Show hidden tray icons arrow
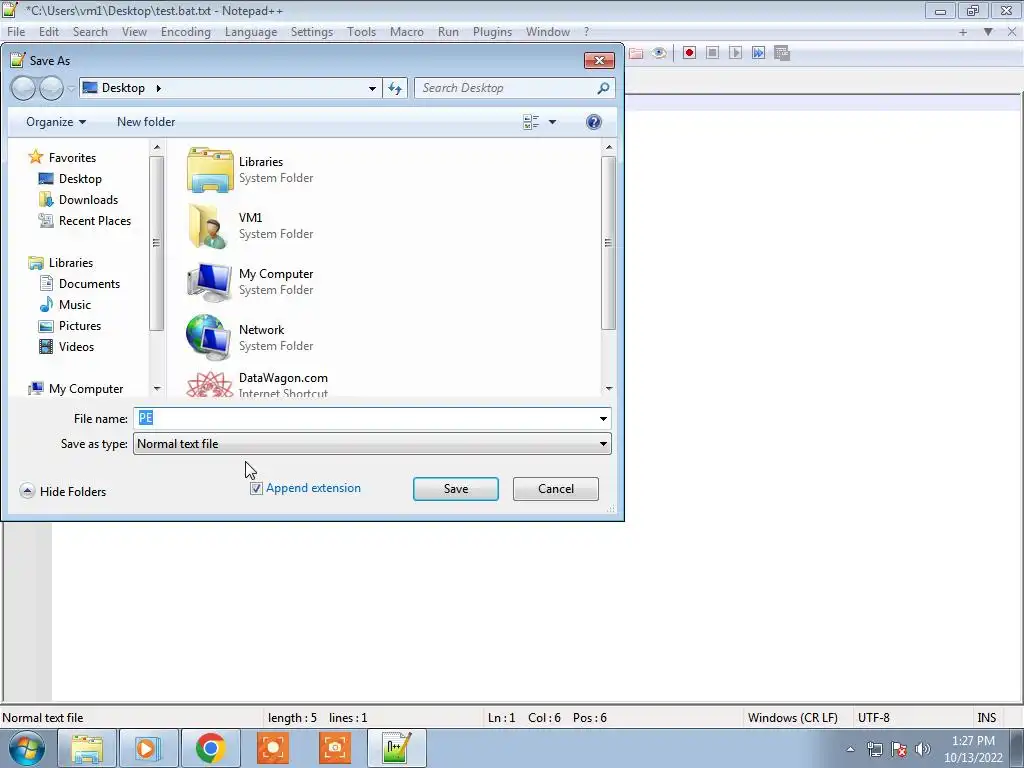The height and width of the screenshot is (768, 1024). click(x=850, y=749)
